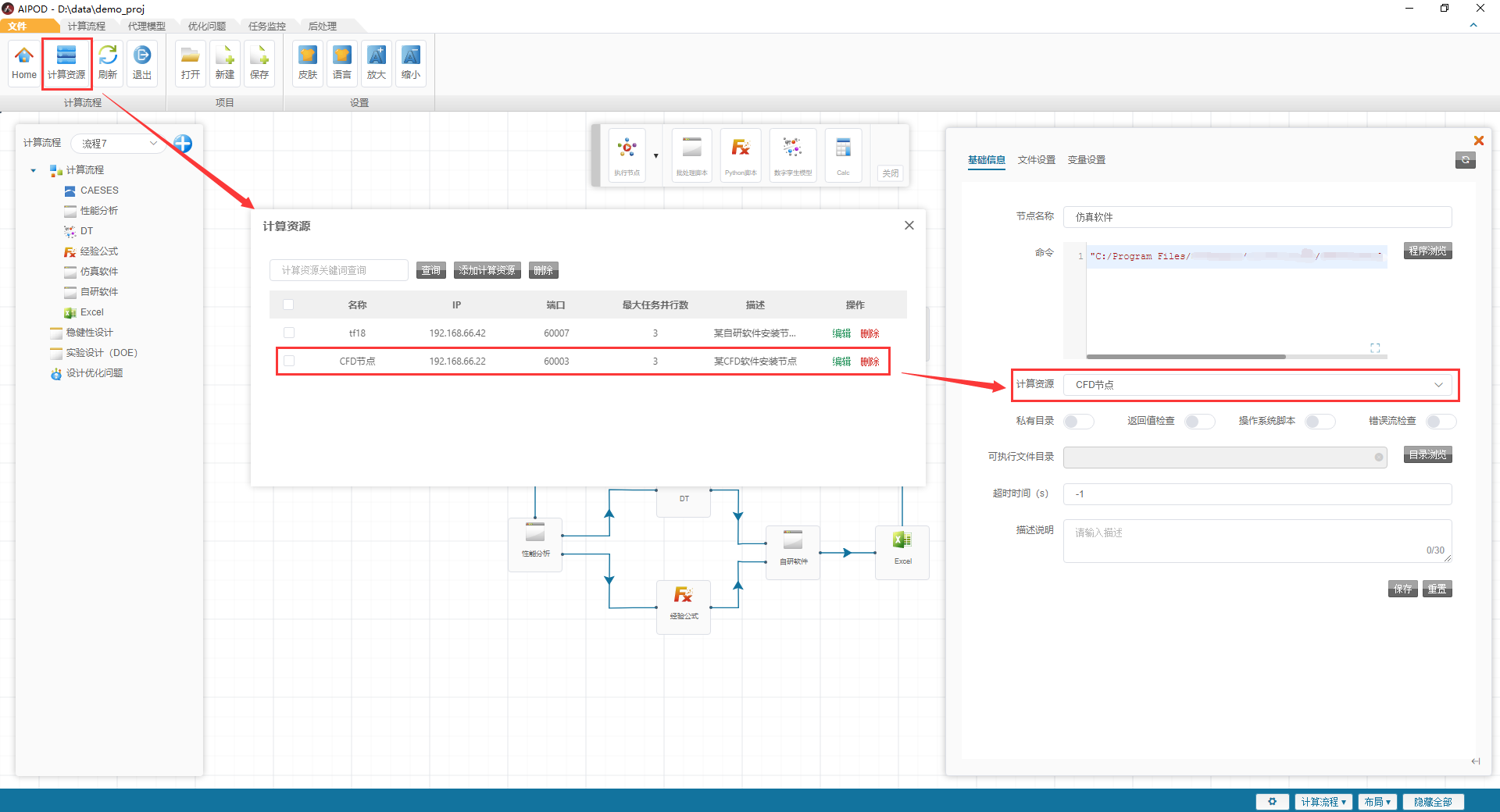Viewport: 1500px width, 812px height.
Task: Click the 皮肤 skin icon
Action: (308, 62)
